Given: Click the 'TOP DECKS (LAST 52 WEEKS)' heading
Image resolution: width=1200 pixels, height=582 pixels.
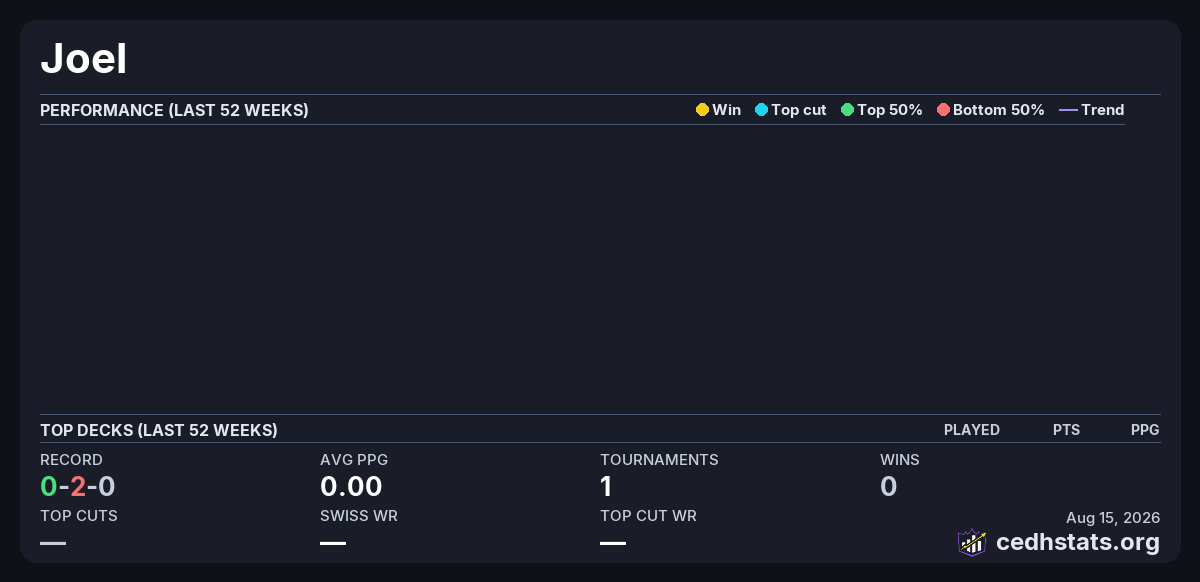Looking at the screenshot, I should pyautogui.click(x=159, y=430).
